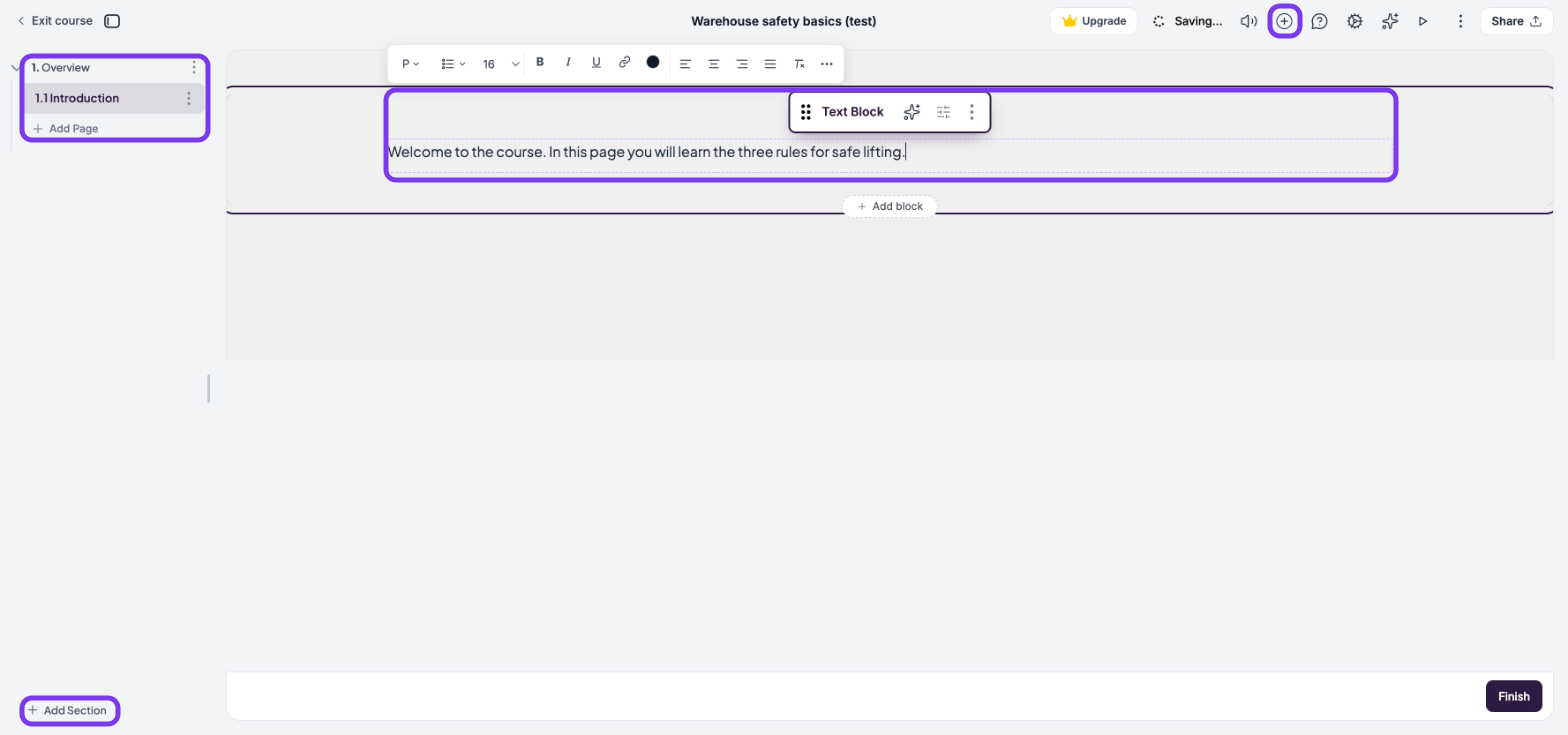Viewport: 1568px width, 735px height.
Task: Open the course settings gear icon
Action: tap(1354, 21)
